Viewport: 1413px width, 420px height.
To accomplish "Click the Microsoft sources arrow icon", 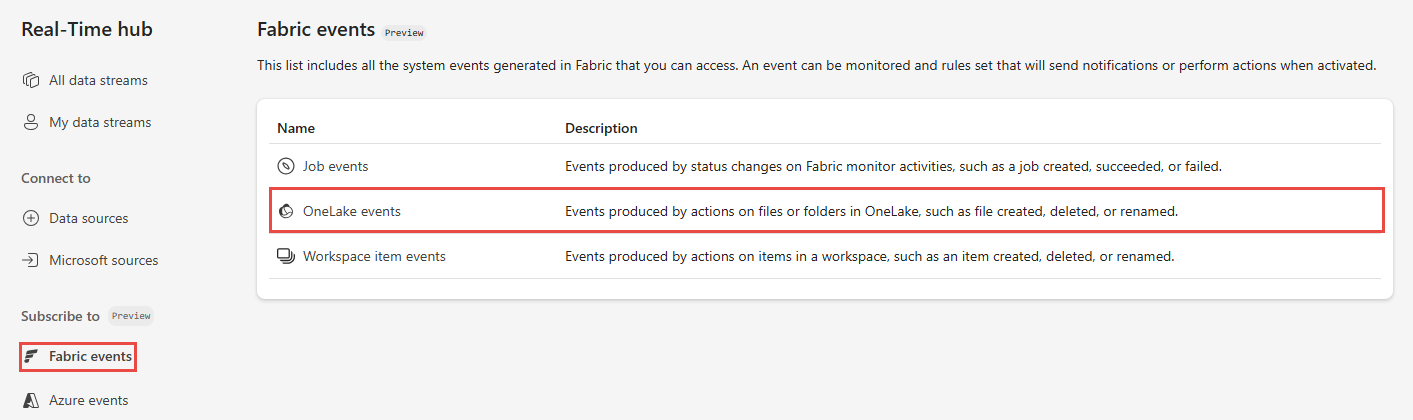I will coord(30,260).
